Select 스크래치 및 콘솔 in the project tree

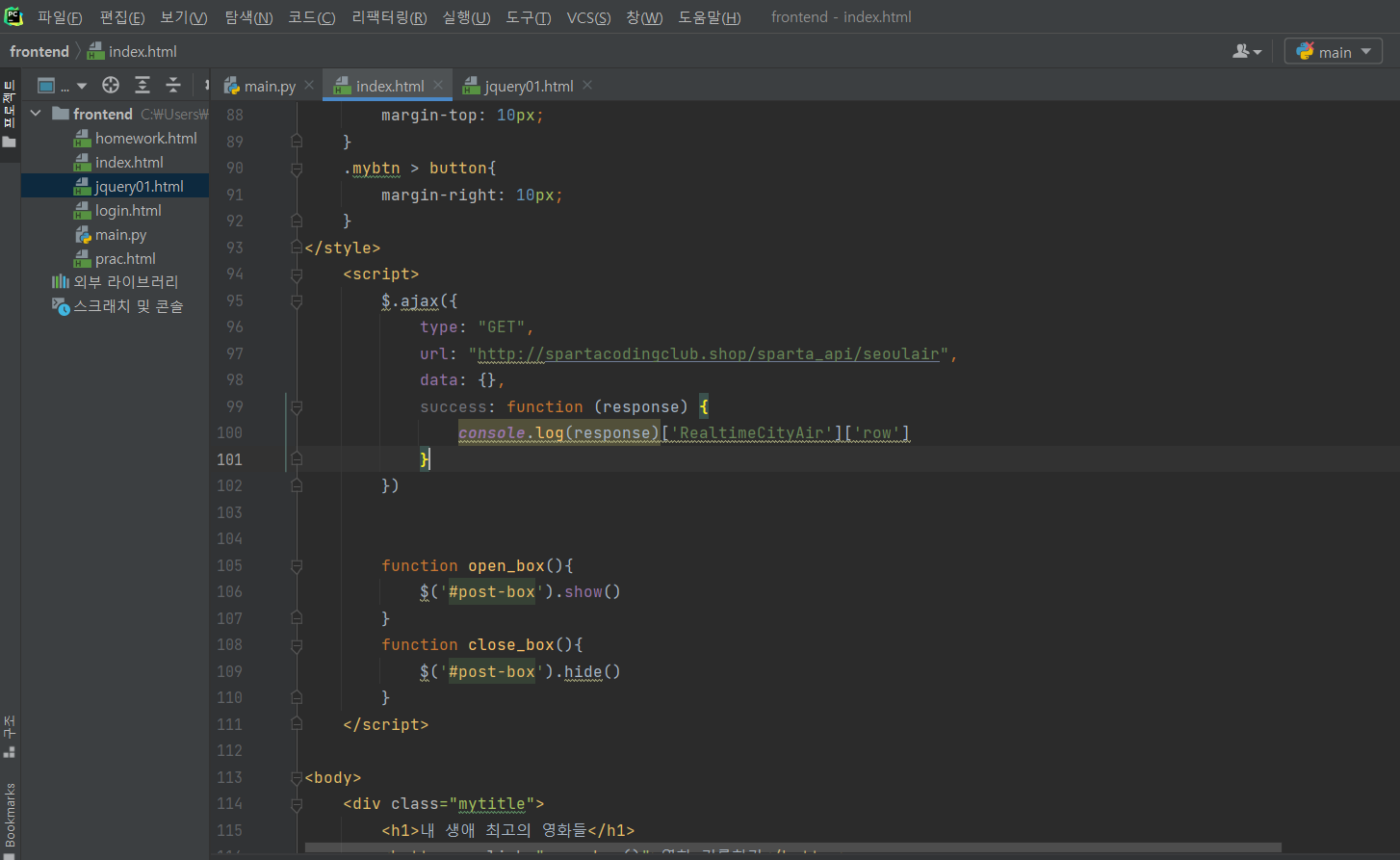(128, 306)
